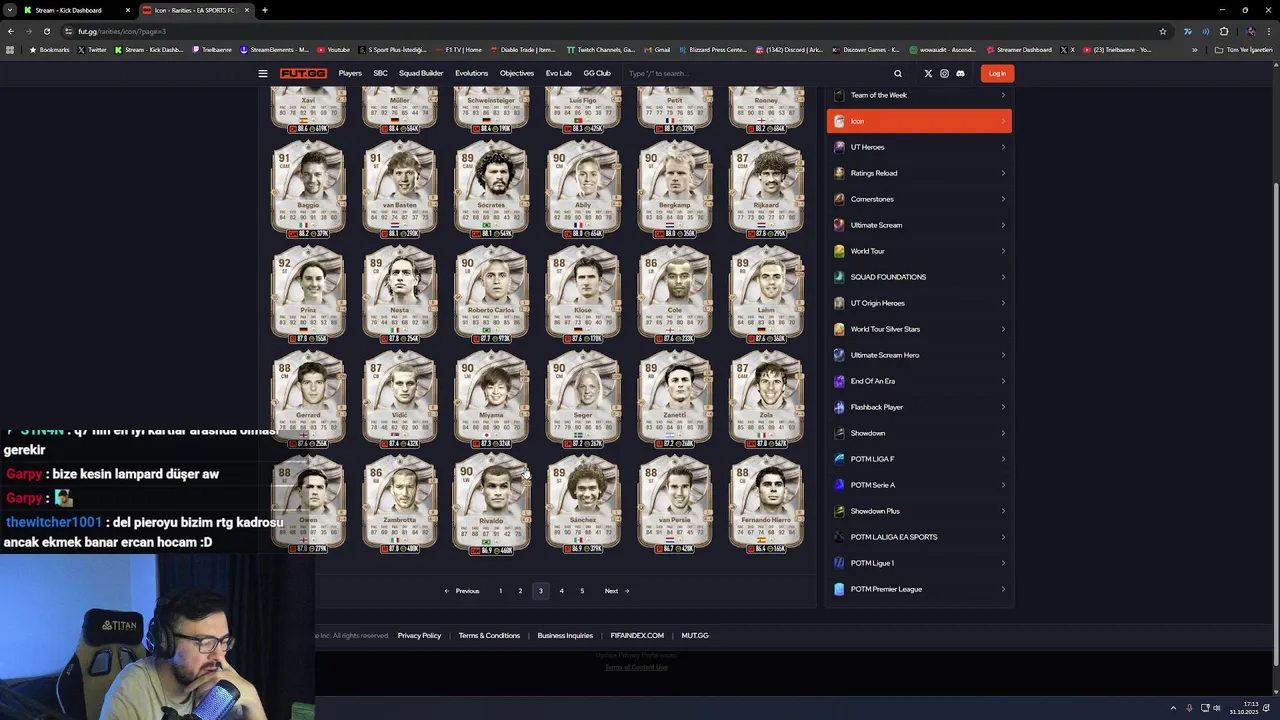This screenshot has width=1280, height=720.
Task: Open MUT.GG footer link
Action: pos(695,635)
